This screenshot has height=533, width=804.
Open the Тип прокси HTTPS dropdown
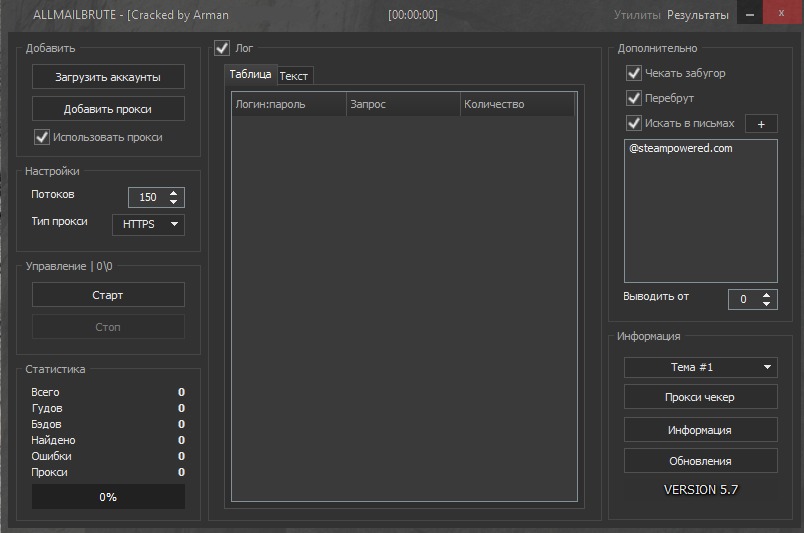pyautogui.click(x=148, y=224)
